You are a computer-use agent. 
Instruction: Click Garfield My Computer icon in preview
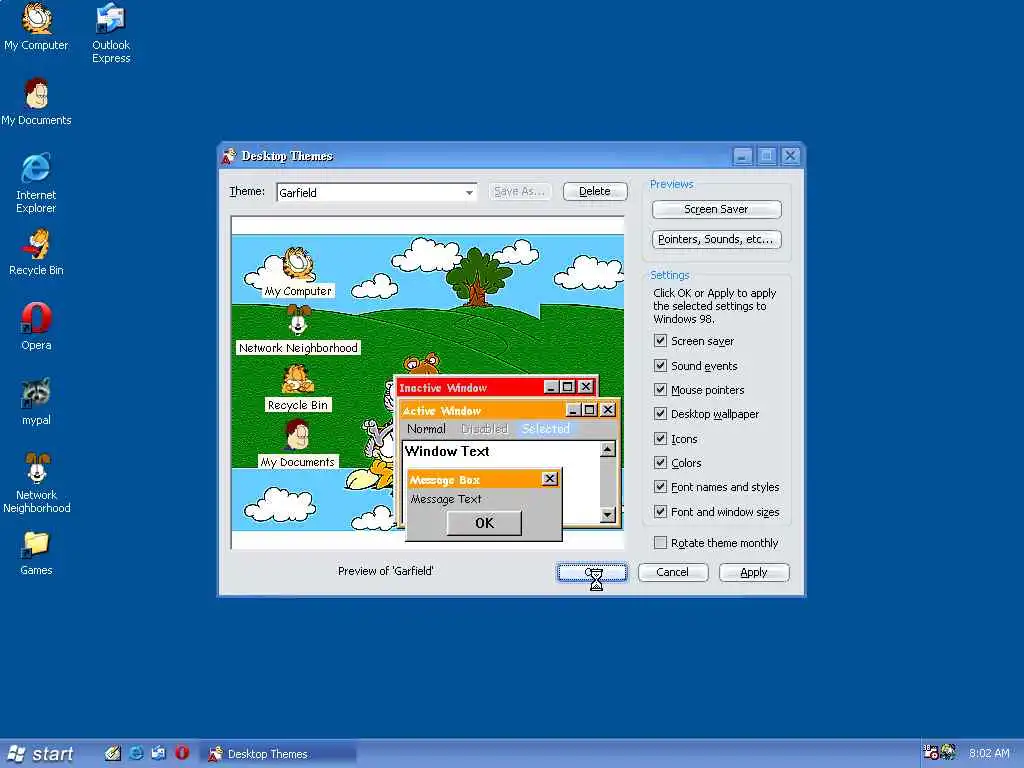tap(298, 264)
